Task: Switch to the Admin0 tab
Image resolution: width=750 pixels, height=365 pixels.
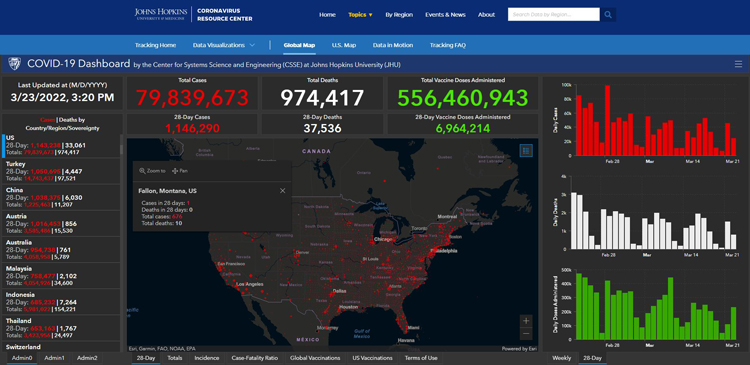Action: click(x=22, y=358)
